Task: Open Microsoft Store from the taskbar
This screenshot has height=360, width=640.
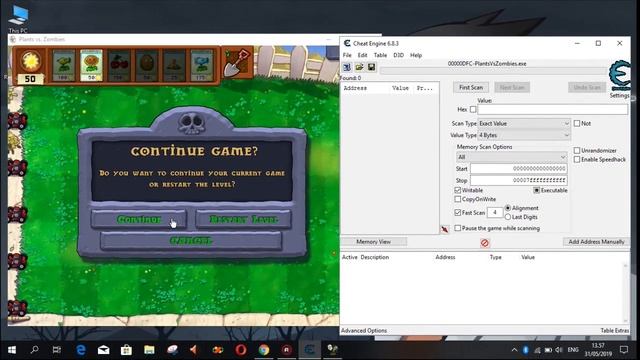Action: 126,350
